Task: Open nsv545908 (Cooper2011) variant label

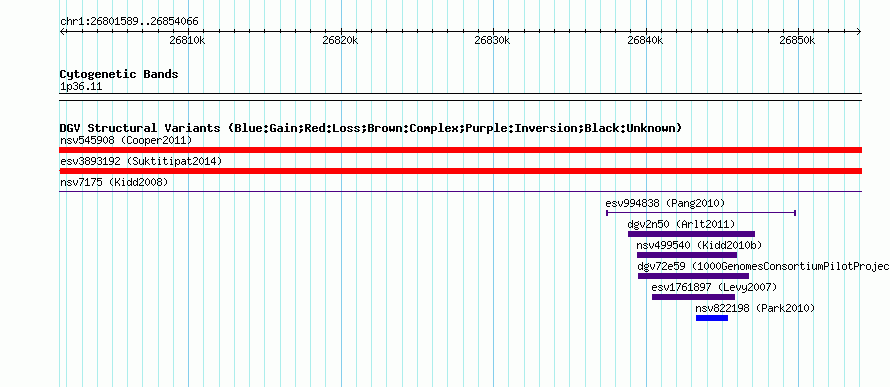Action: [x=126, y=140]
